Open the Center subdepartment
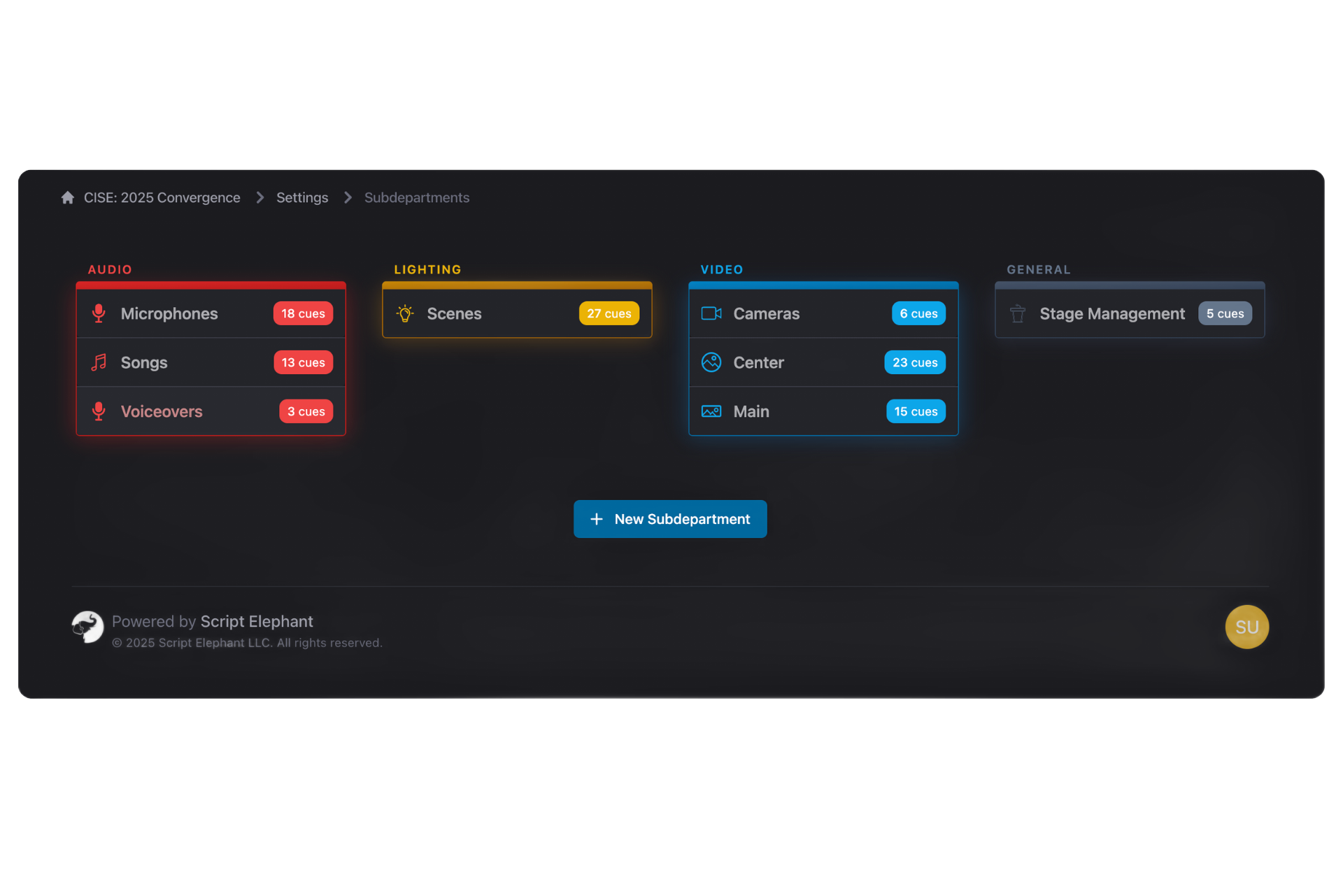The height and width of the screenshot is (896, 1343). point(823,362)
